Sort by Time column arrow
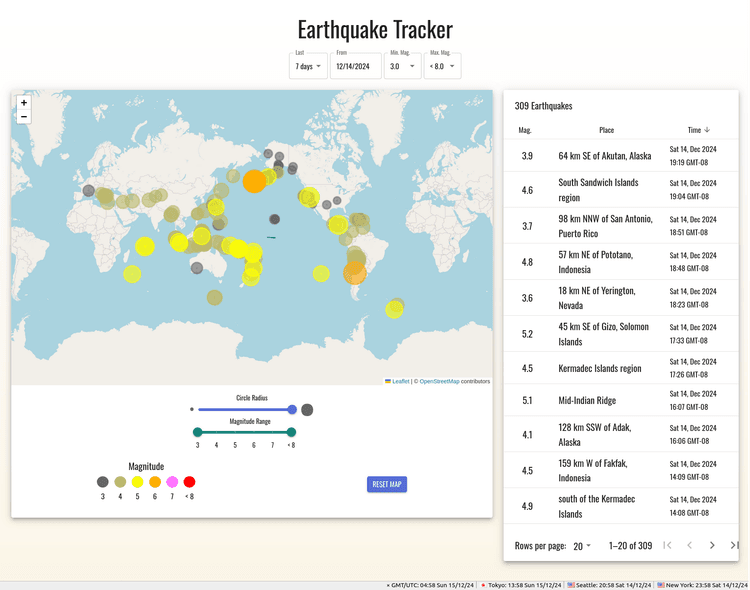Screen dimensions: 750x590 707,130
